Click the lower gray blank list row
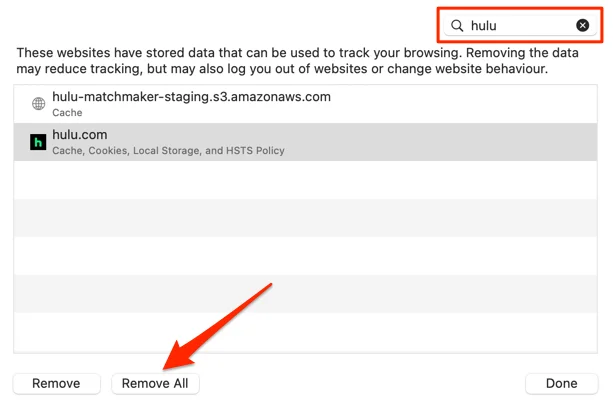The height and width of the screenshot is (408, 613). 305,293
